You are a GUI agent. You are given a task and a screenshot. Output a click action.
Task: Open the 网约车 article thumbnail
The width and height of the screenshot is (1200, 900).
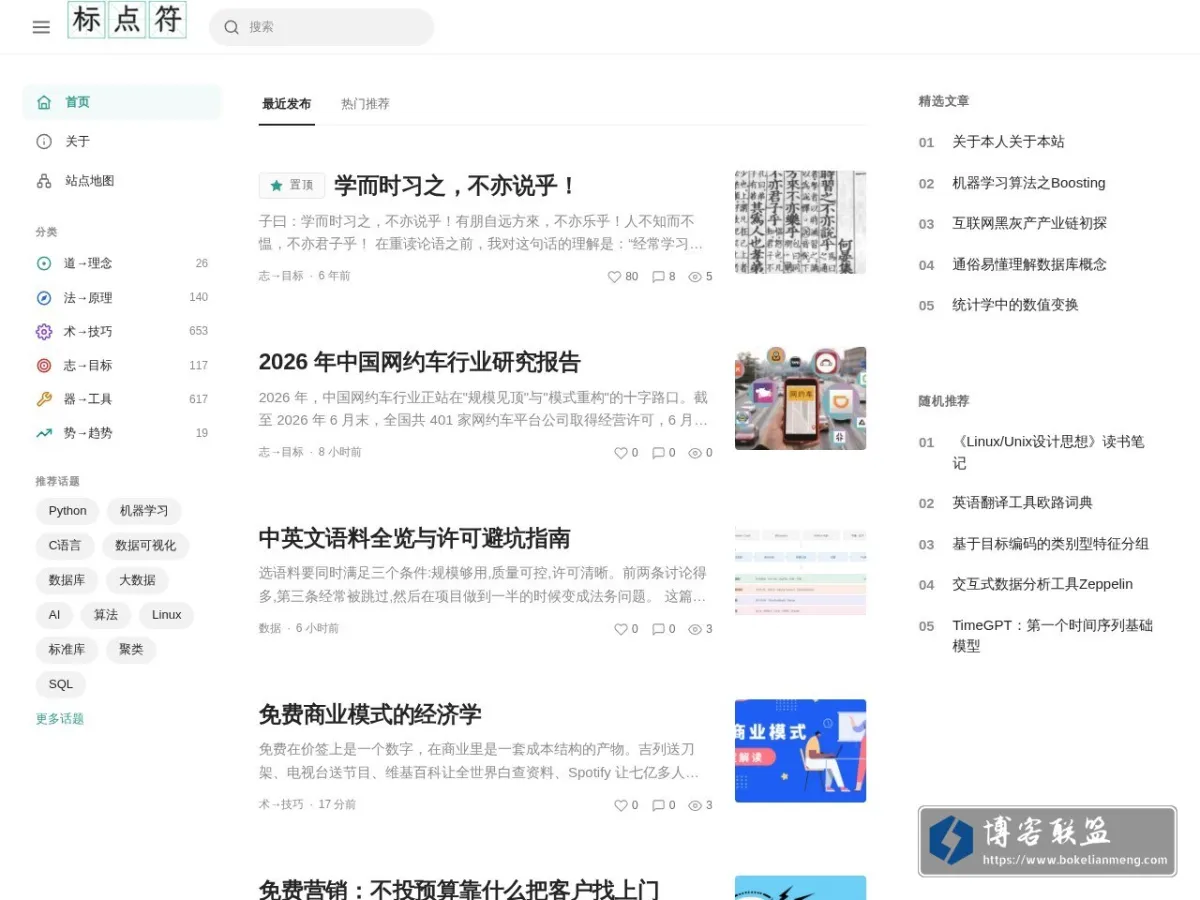coord(800,398)
